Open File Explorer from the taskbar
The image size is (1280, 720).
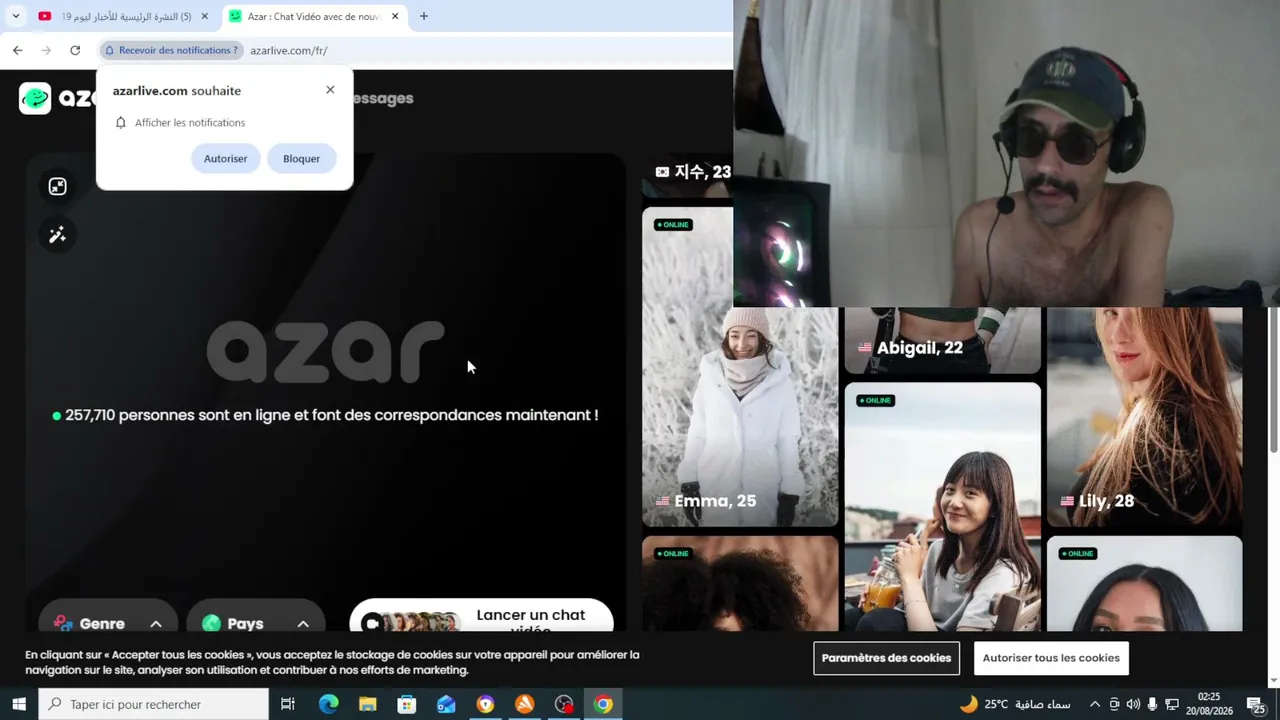point(367,704)
